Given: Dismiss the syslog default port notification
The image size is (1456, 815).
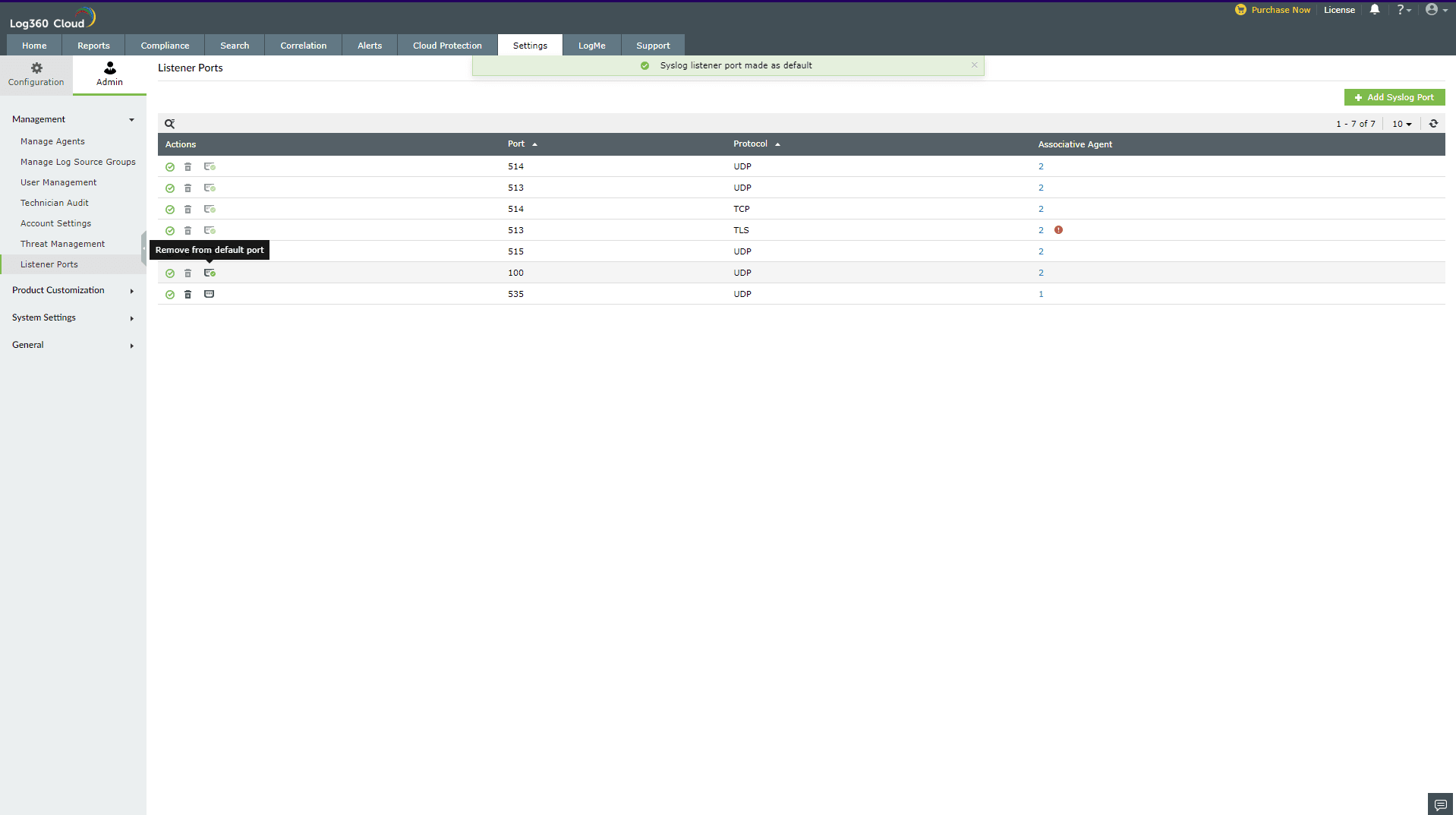Looking at the screenshot, I should tap(974, 65).
